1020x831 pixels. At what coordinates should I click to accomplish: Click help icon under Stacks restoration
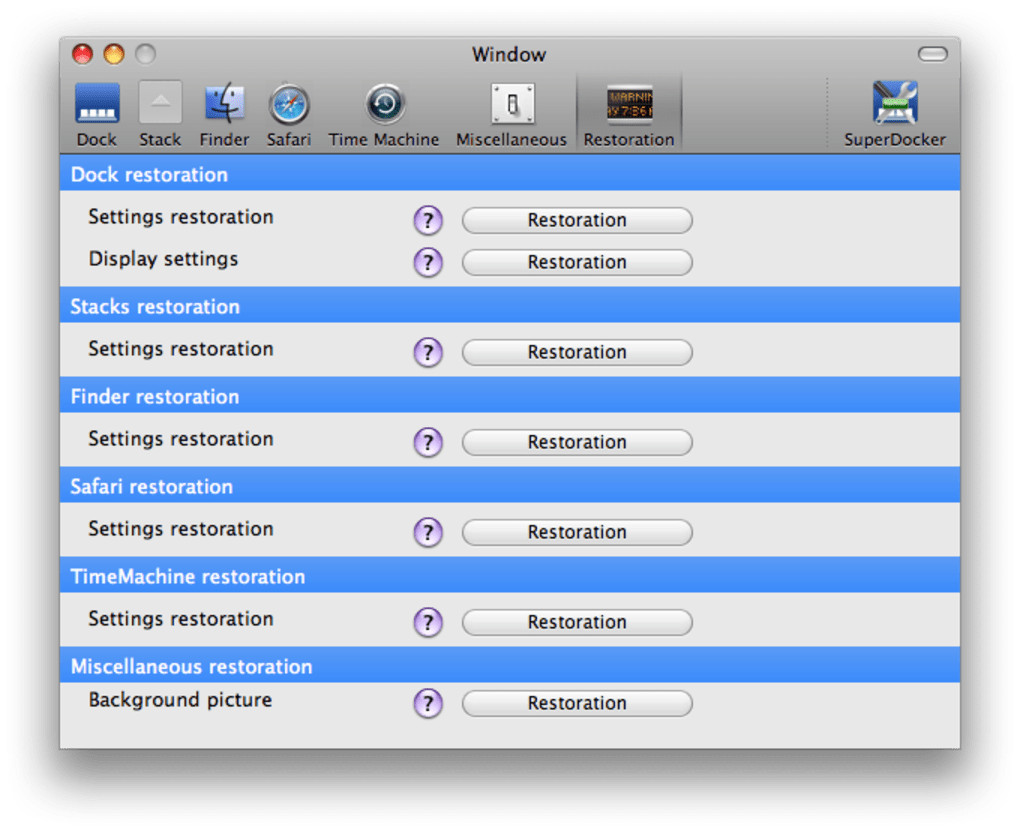pos(428,352)
